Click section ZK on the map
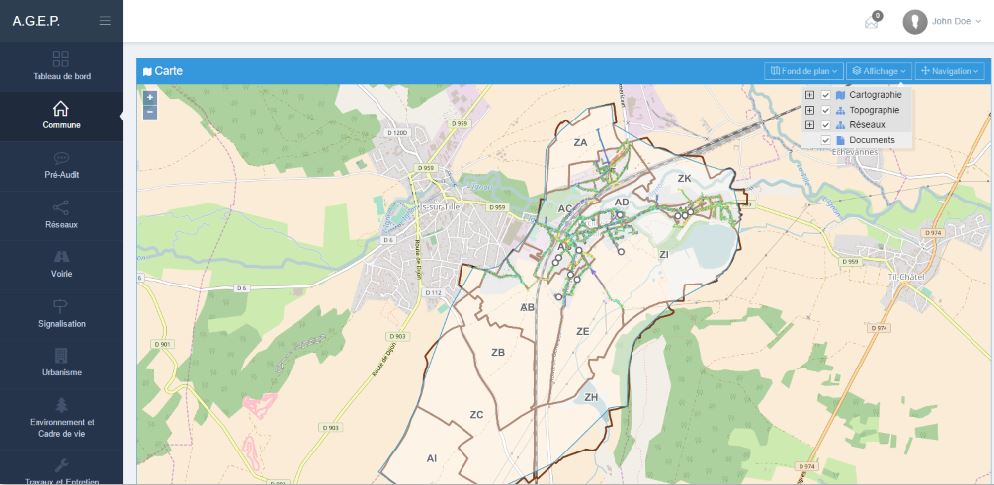Image resolution: width=994 pixels, height=485 pixels. (x=684, y=179)
